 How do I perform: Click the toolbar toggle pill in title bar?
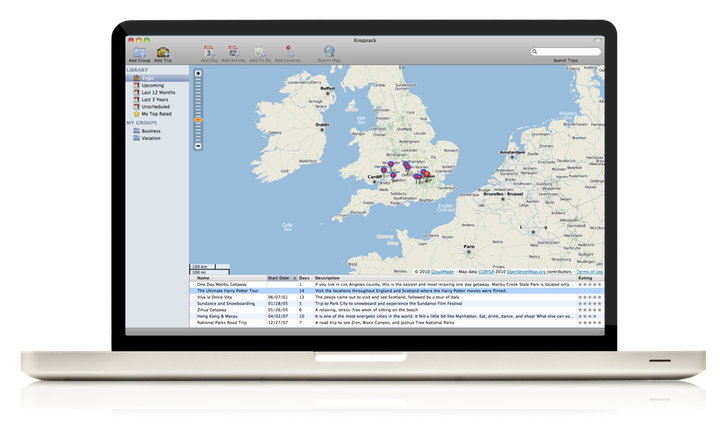pos(598,40)
